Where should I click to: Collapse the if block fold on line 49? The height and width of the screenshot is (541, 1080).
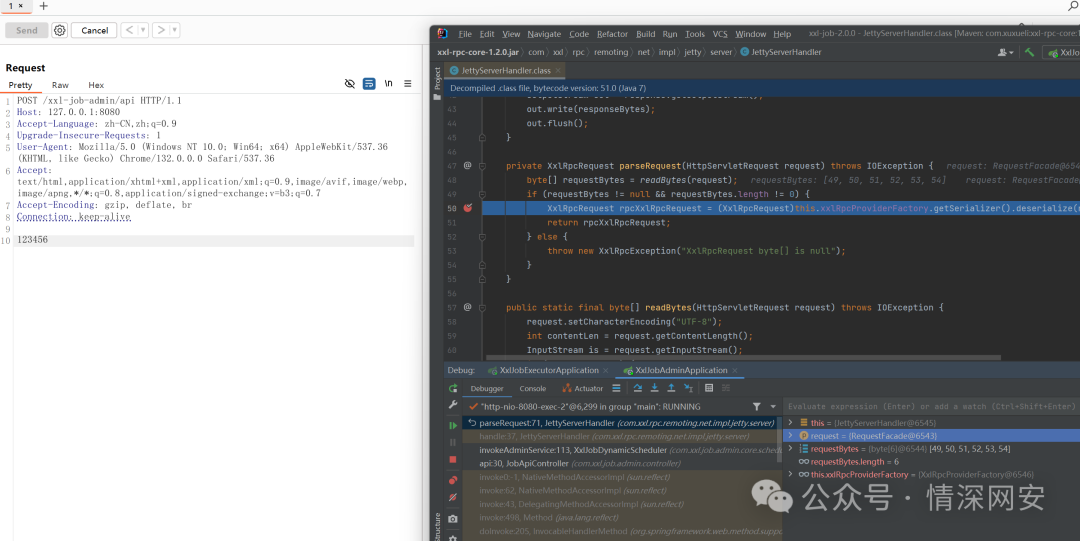pyautogui.click(x=483, y=194)
